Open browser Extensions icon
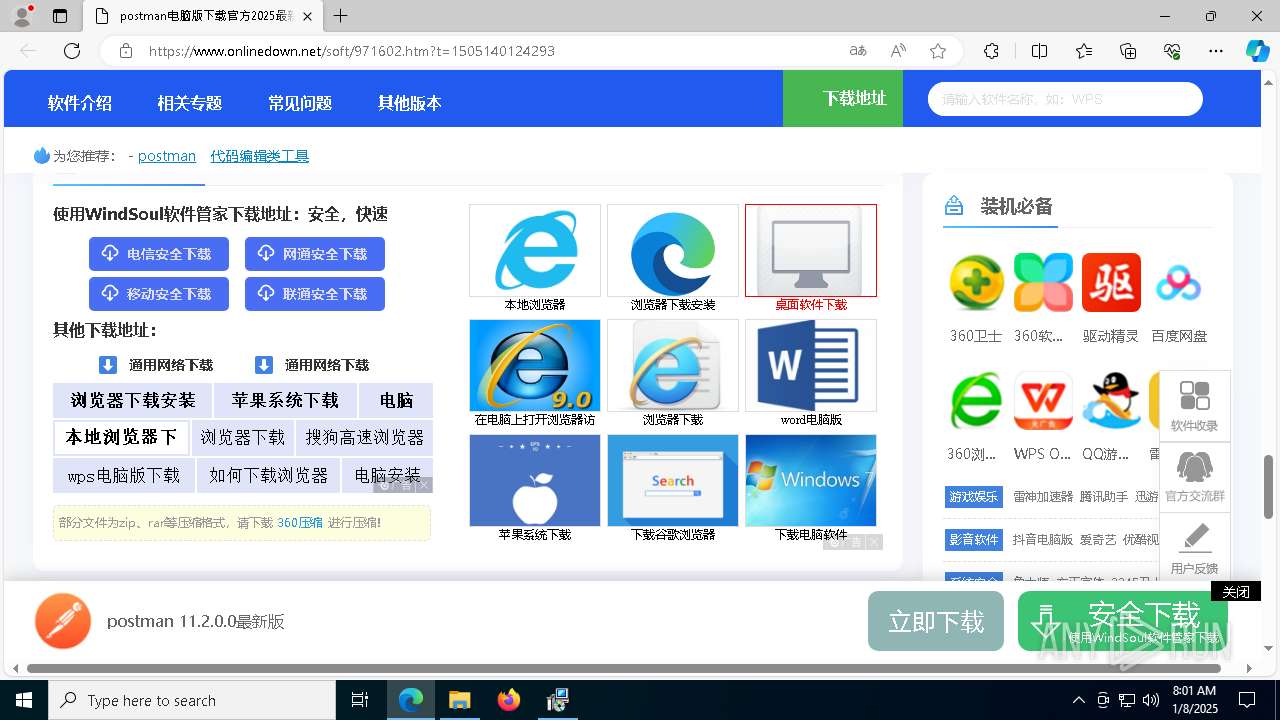The width and height of the screenshot is (1280, 720). pyautogui.click(x=991, y=51)
